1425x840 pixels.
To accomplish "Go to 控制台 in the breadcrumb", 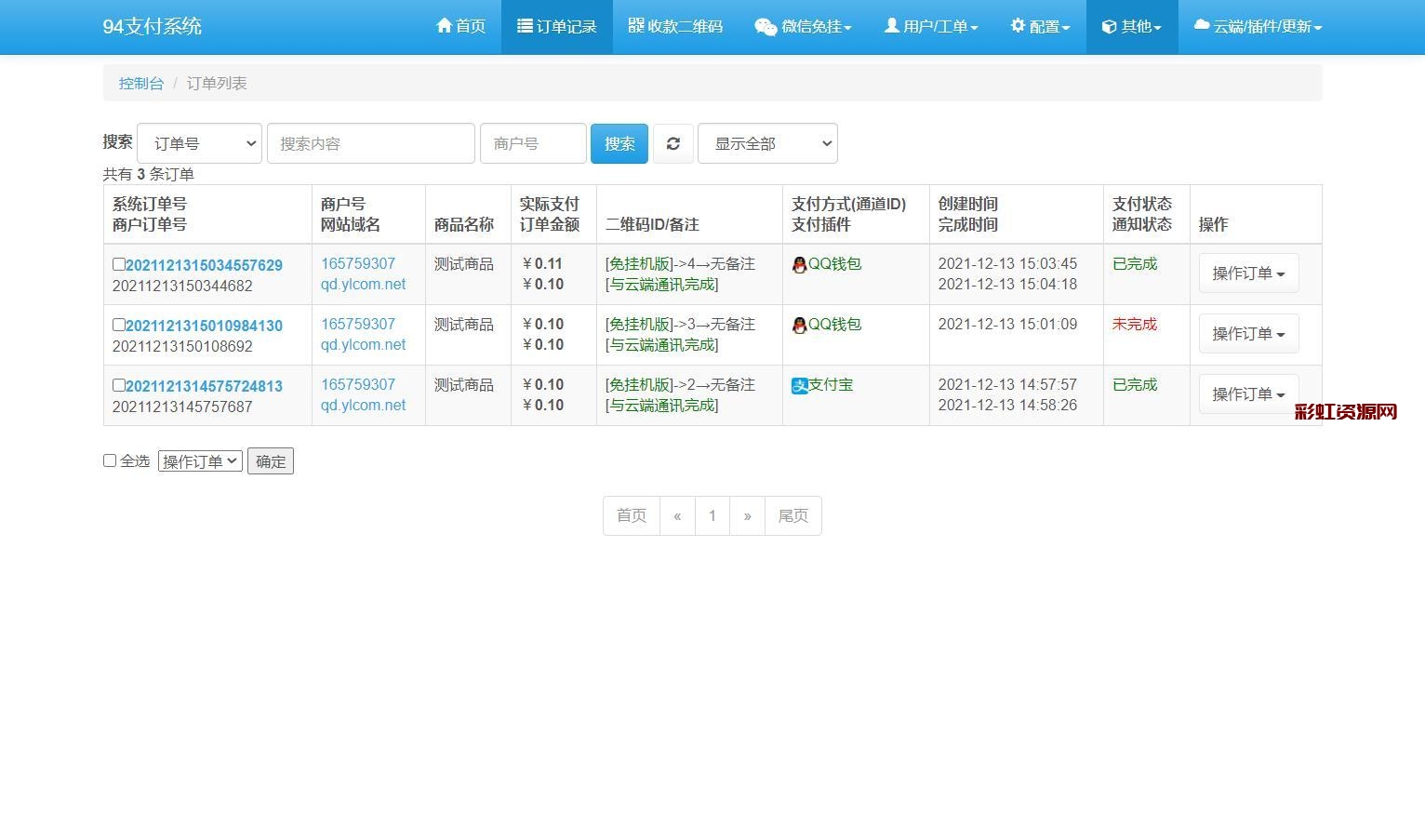I will [x=140, y=83].
